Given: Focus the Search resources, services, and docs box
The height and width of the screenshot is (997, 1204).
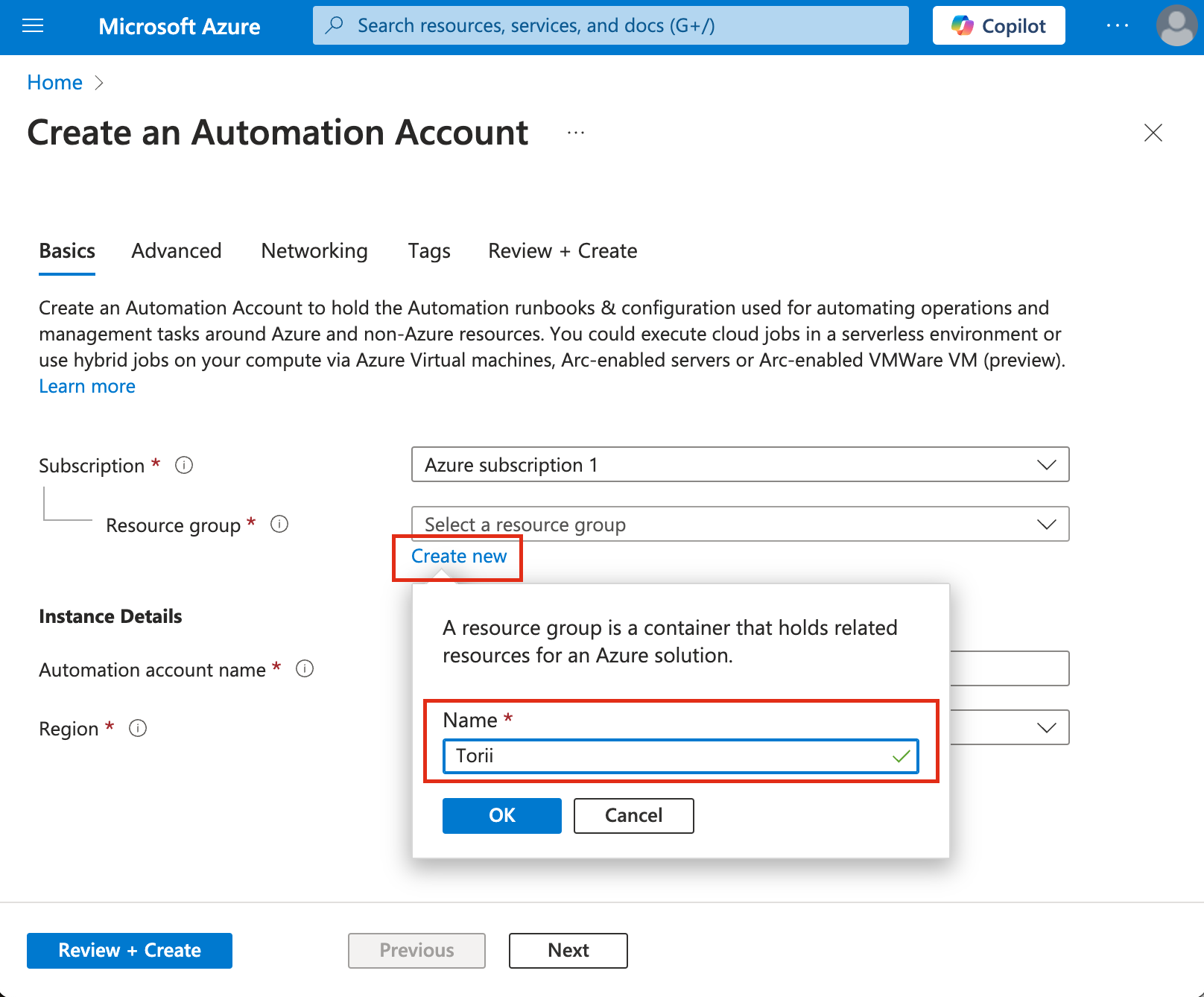Looking at the screenshot, I should 611,25.
